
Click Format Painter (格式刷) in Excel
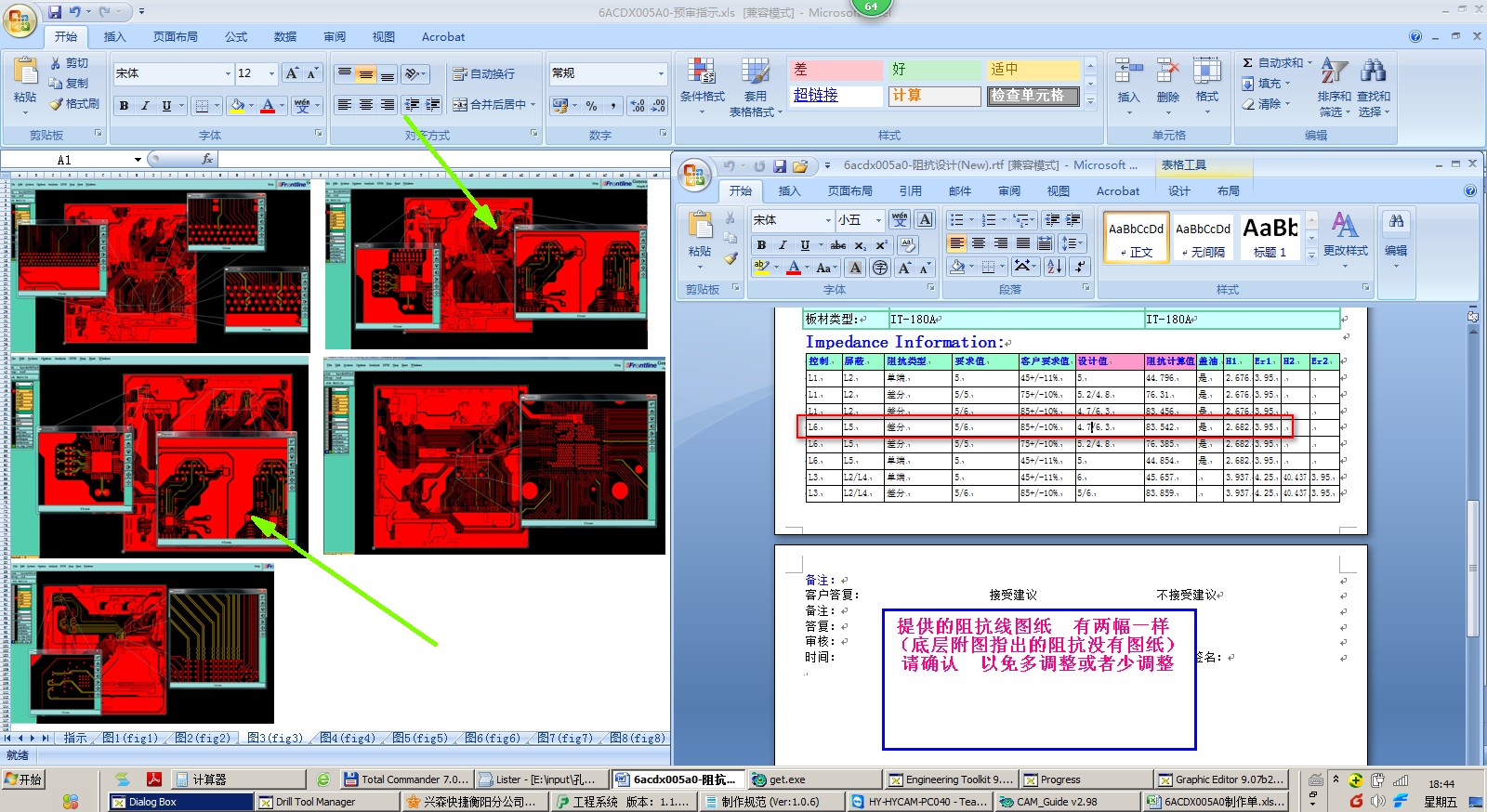[x=74, y=104]
